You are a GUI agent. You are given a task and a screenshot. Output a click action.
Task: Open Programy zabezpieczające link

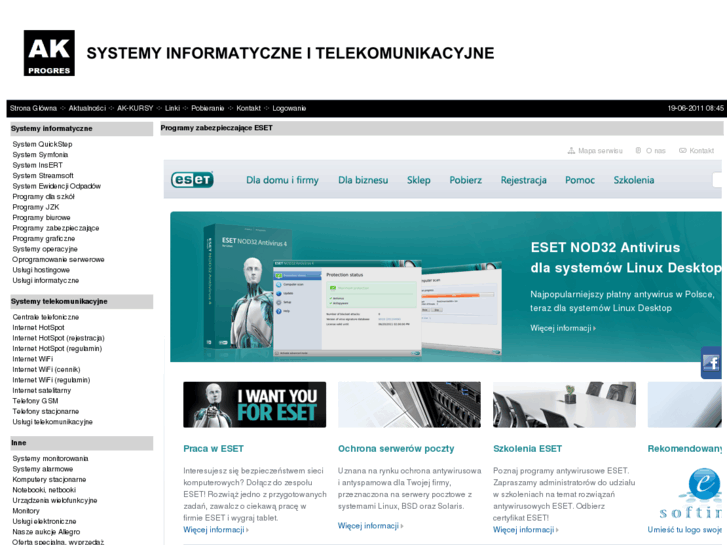pyautogui.click(x=56, y=228)
